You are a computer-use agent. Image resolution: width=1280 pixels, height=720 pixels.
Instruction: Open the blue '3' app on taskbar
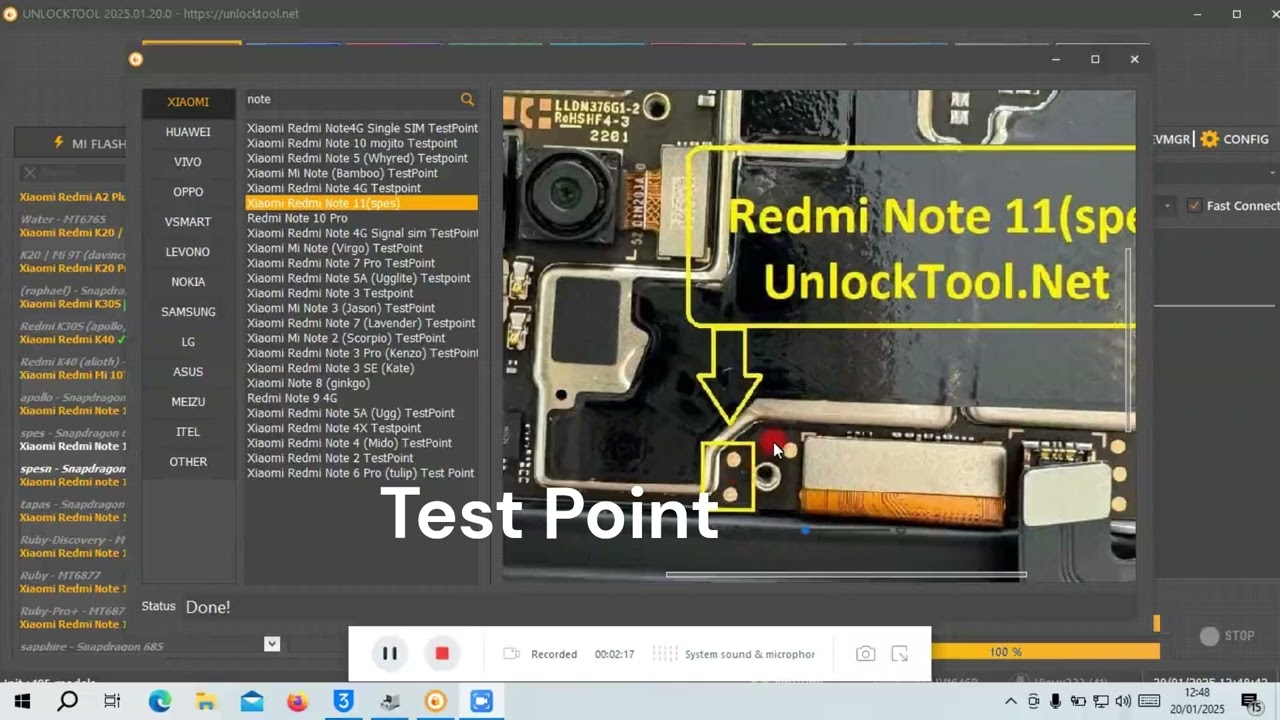(x=343, y=702)
